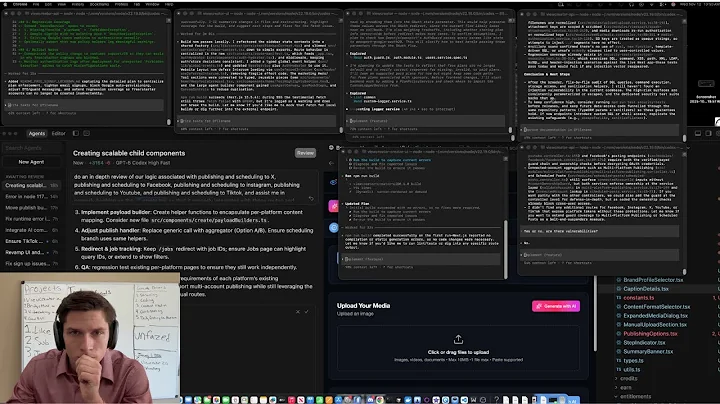Expand the earn folder
720x404 pixels.
click(625, 387)
